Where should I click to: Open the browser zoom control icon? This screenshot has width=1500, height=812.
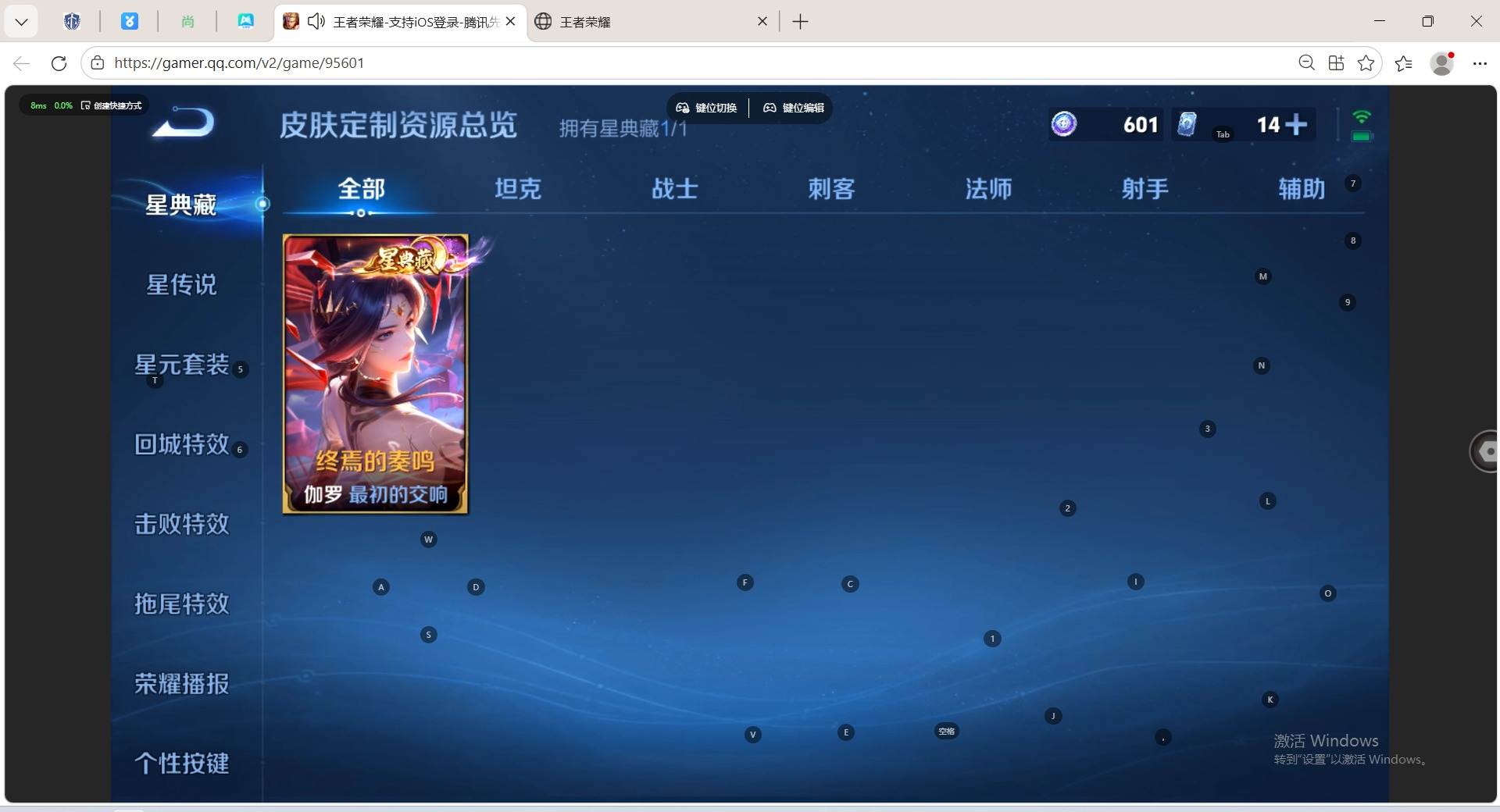coord(1306,62)
